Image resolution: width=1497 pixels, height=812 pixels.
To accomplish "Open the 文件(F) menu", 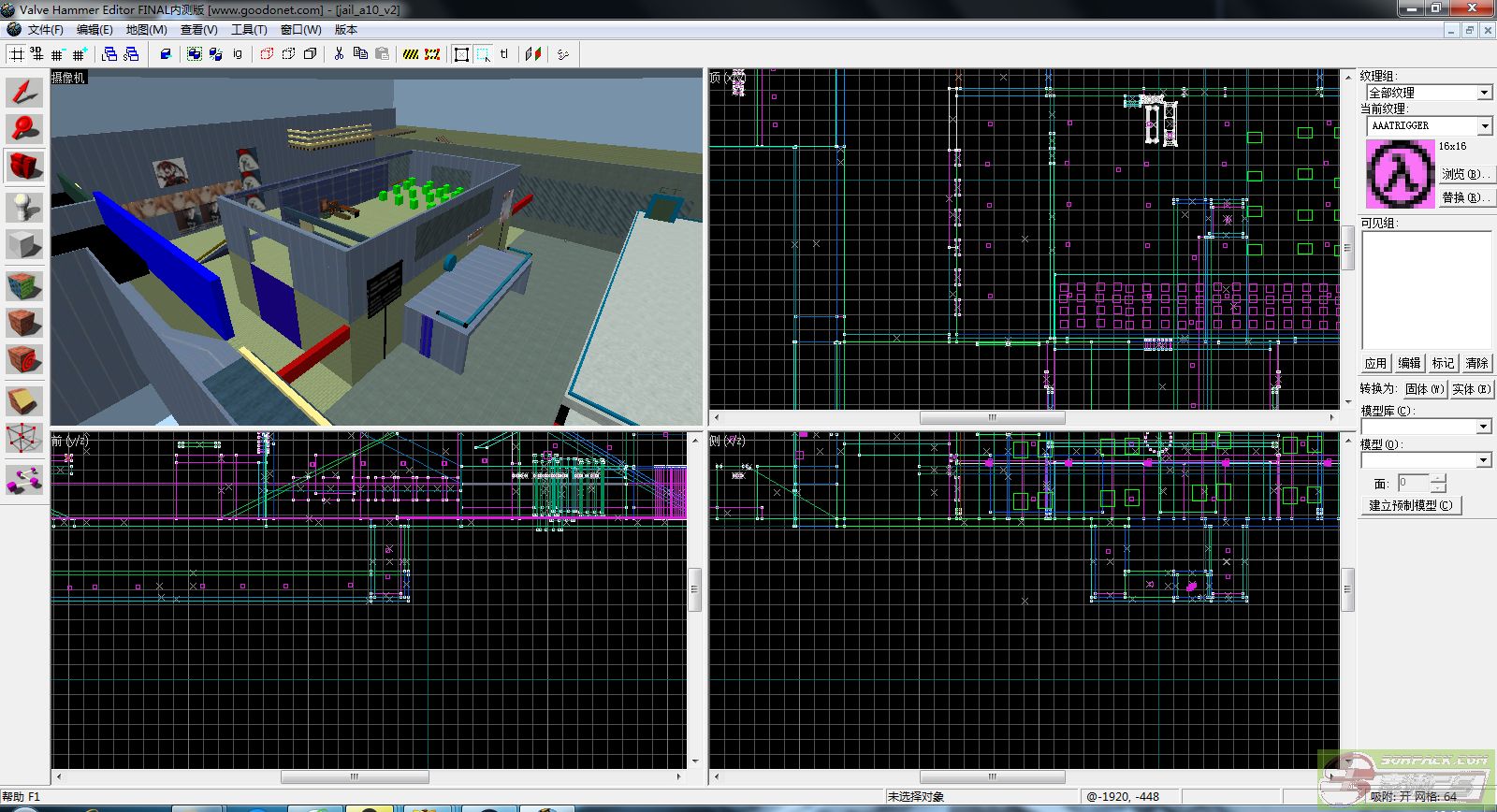I will pyautogui.click(x=45, y=30).
